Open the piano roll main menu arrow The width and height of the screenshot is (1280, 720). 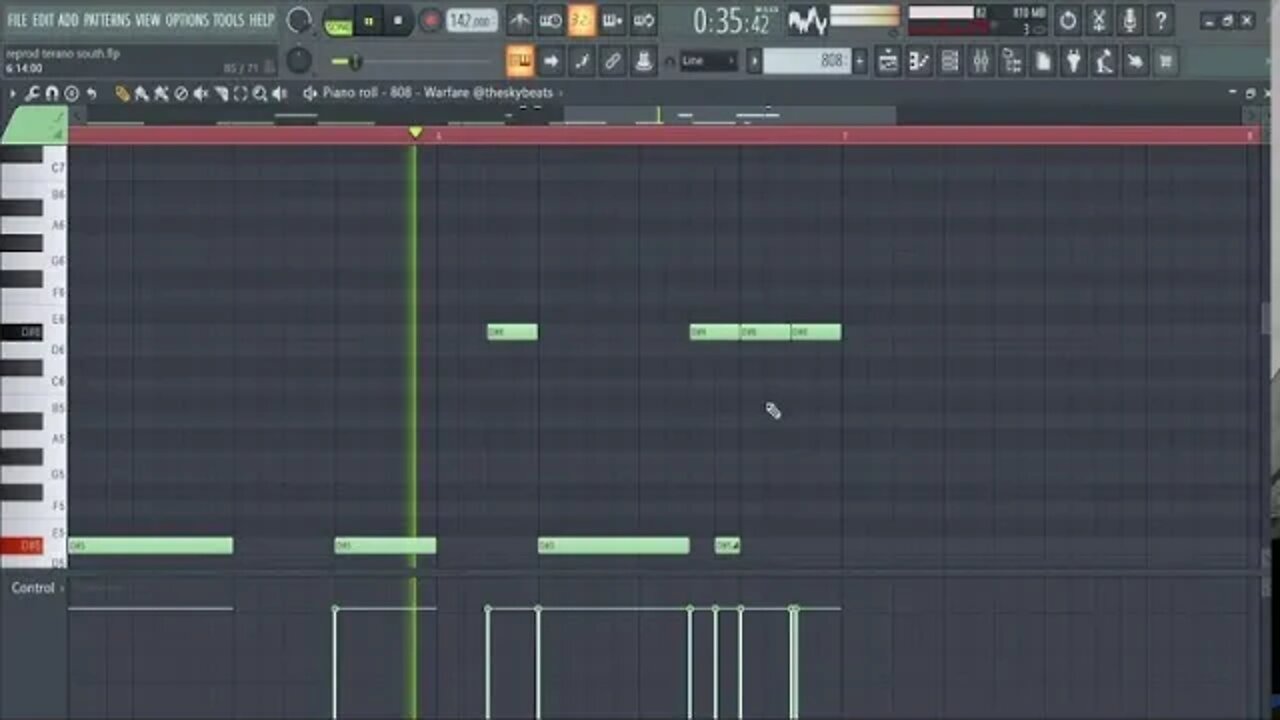click(x=12, y=93)
